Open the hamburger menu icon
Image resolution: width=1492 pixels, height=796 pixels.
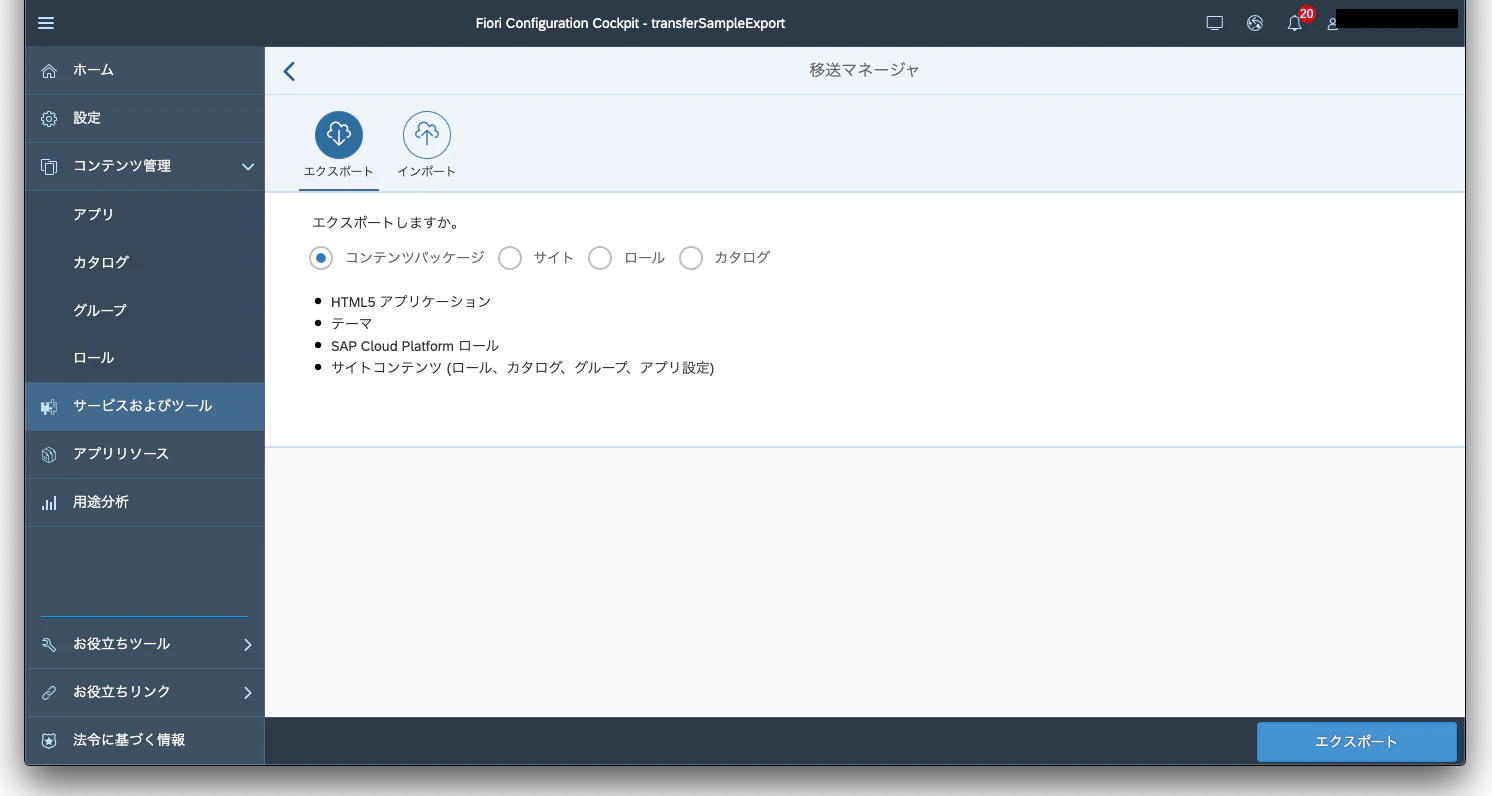pyautogui.click(x=46, y=23)
